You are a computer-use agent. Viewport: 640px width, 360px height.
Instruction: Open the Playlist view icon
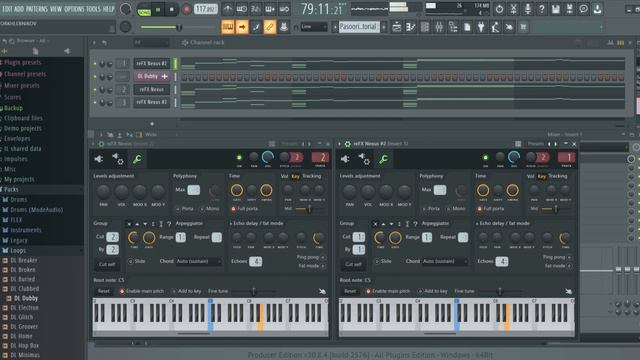(x=396, y=27)
